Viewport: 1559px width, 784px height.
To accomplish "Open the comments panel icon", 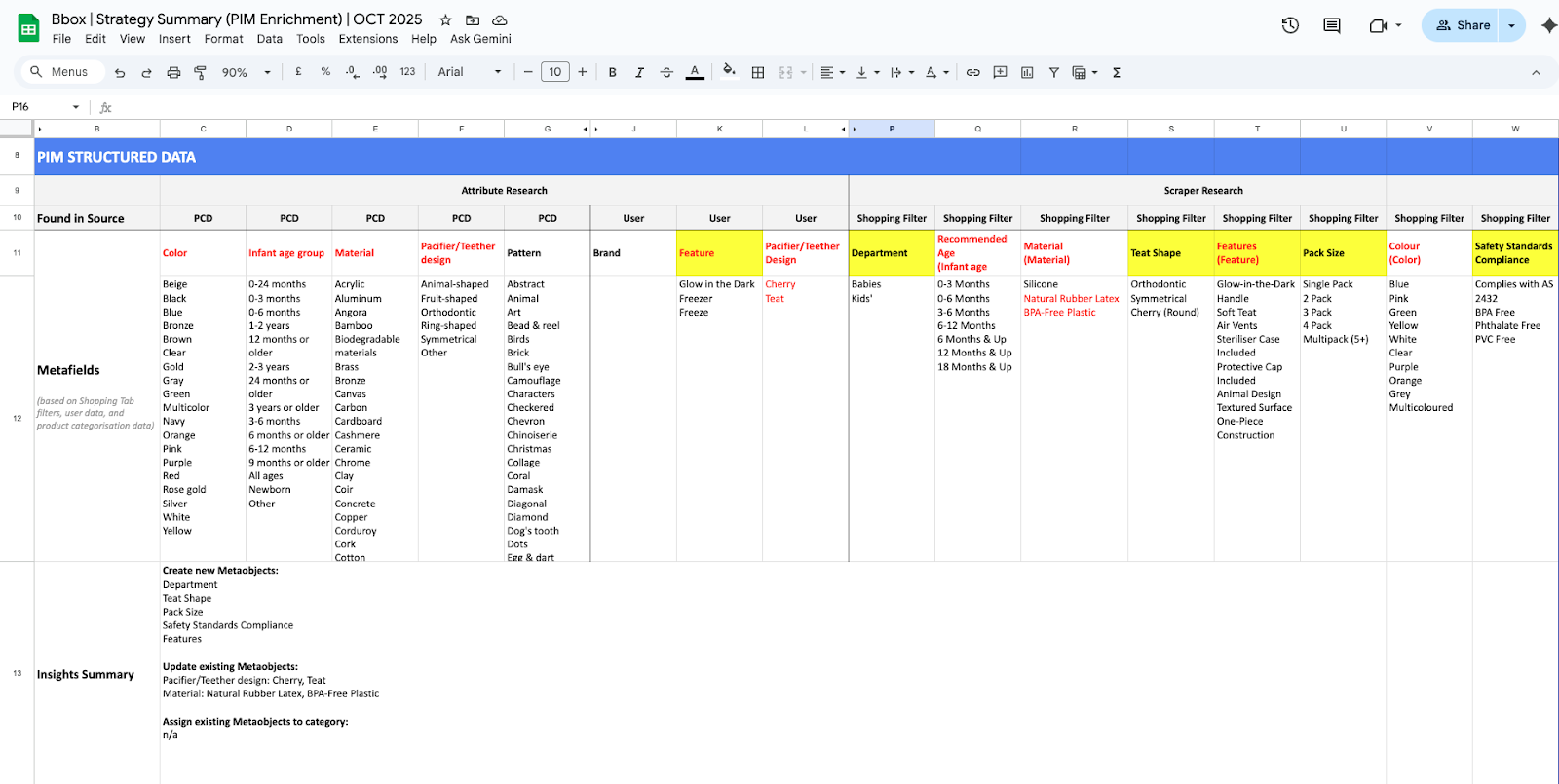I will point(1331,25).
